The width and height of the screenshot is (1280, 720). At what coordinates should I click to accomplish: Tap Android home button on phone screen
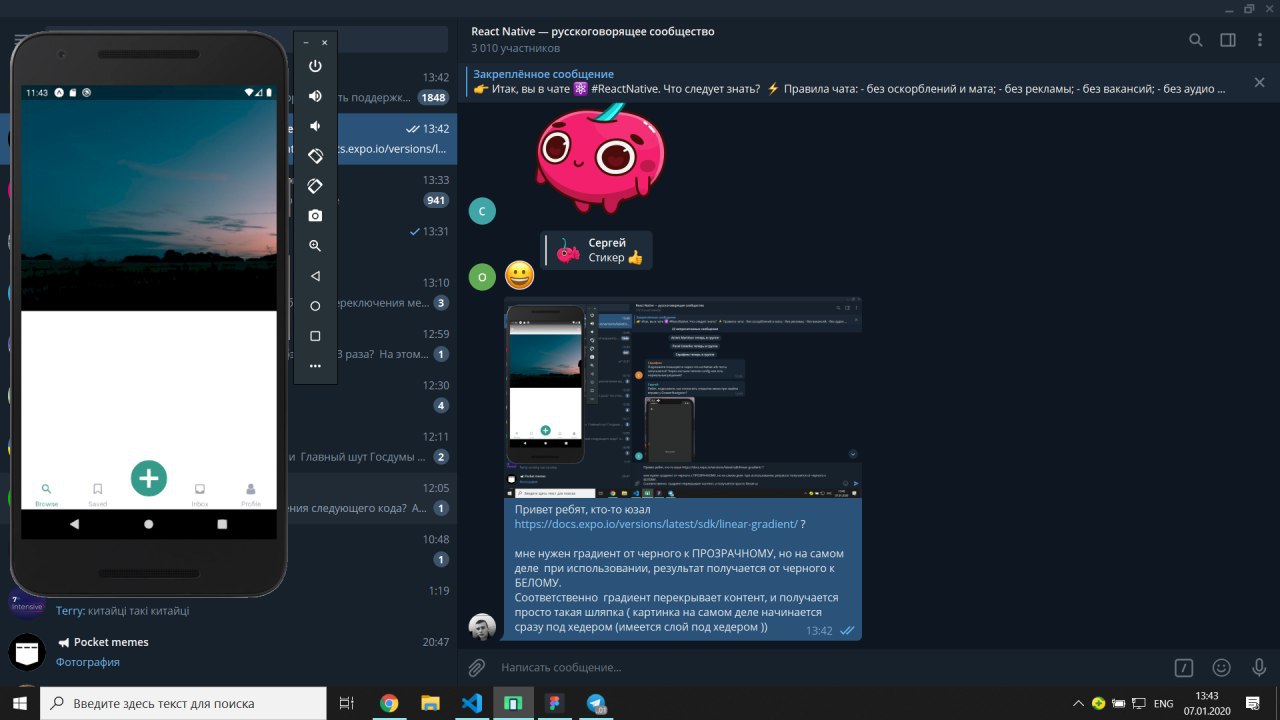click(149, 524)
